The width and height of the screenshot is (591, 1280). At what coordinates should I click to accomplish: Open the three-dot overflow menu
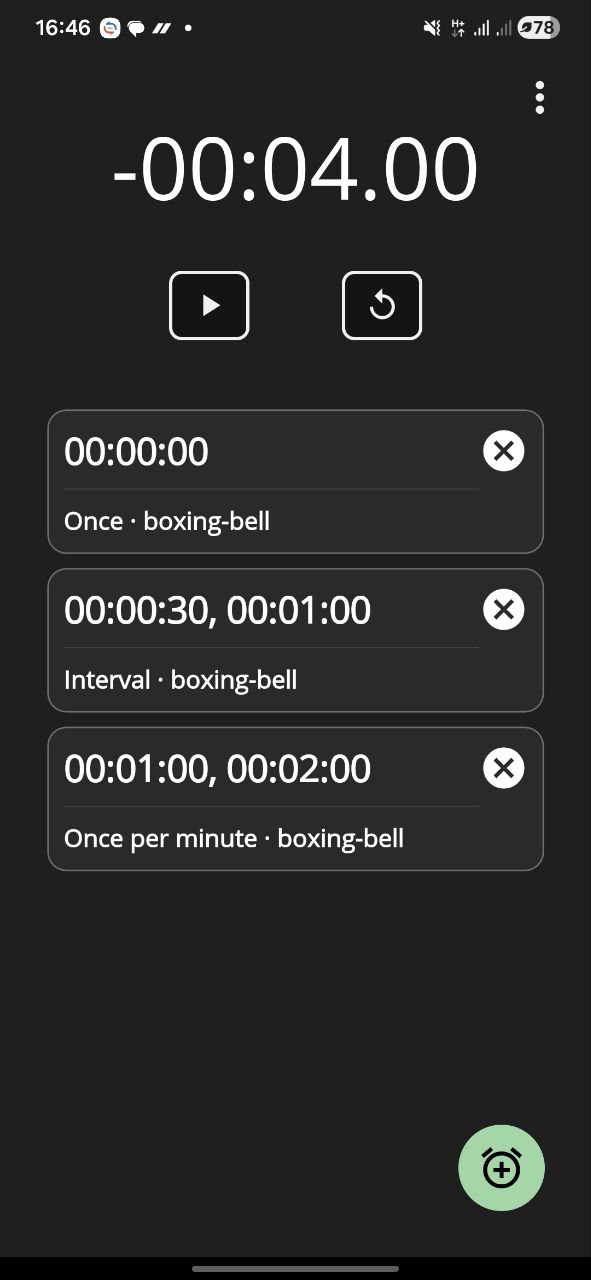[539, 97]
